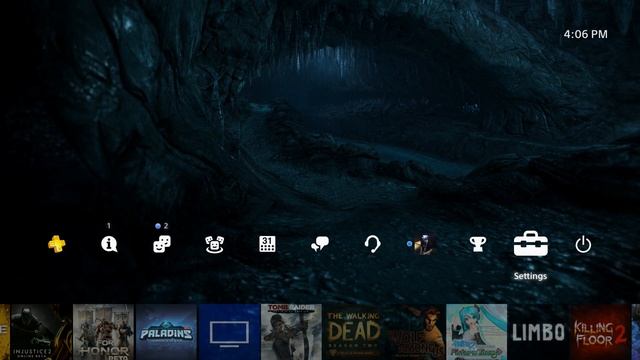Click the 4:06 PM clock
Viewport: 640px width, 360px height.
coord(585,34)
